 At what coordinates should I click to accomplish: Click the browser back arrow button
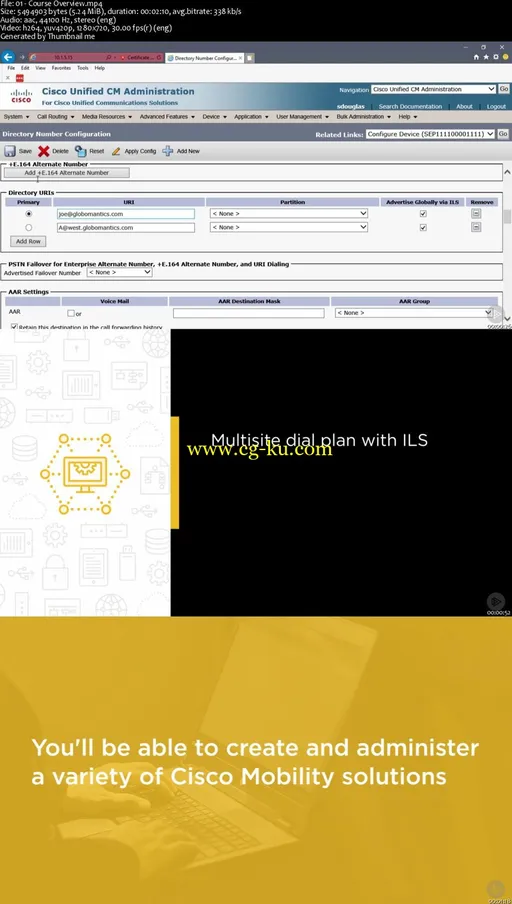tap(8, 57)
